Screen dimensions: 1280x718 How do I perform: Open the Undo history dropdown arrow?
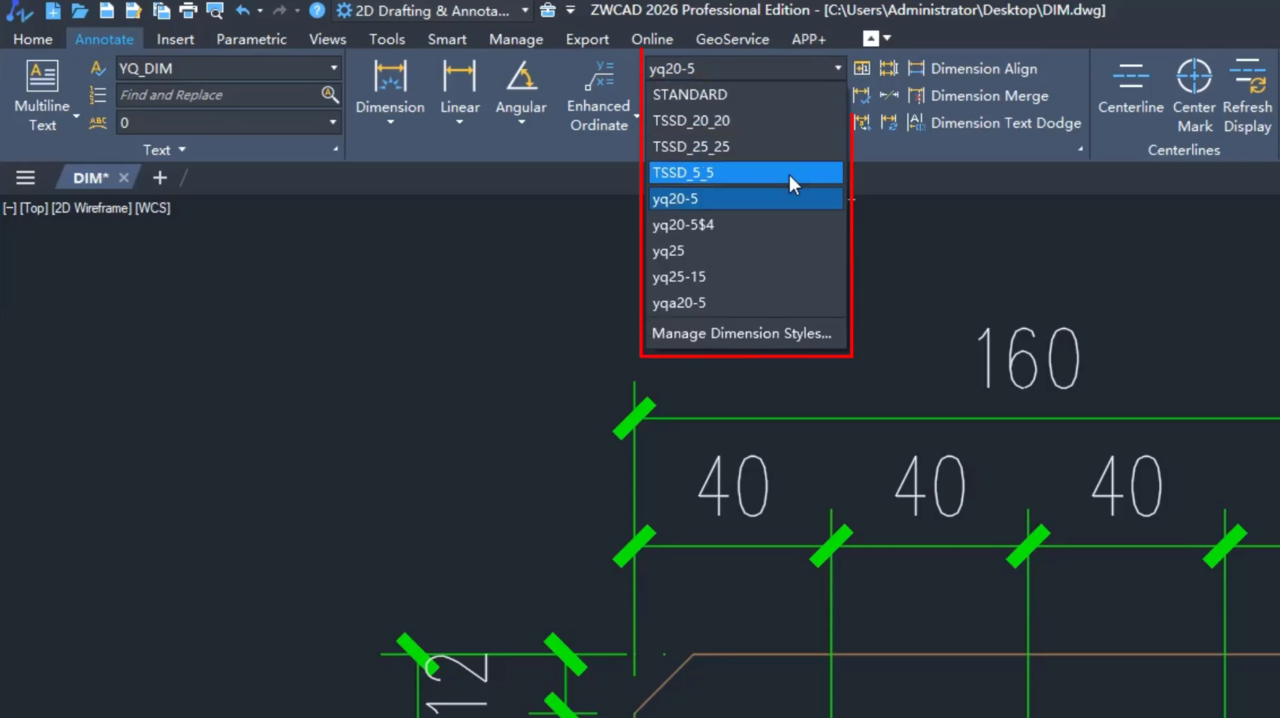tap(260, 11)
